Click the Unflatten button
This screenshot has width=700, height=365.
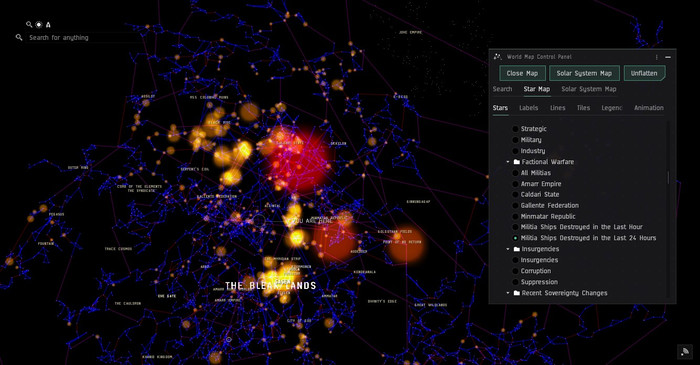644,73
